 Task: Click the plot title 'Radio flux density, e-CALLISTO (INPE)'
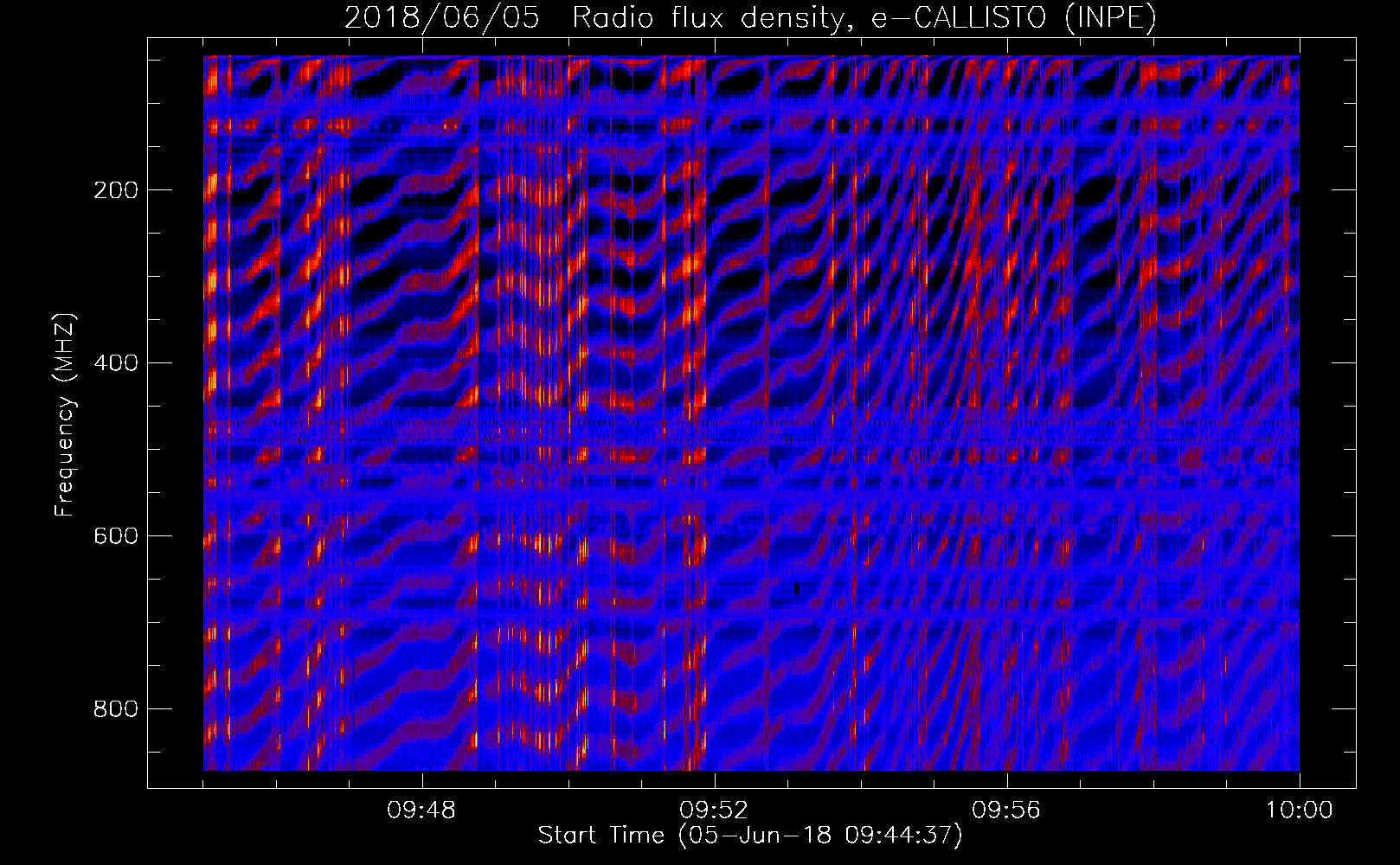(864, 18)
